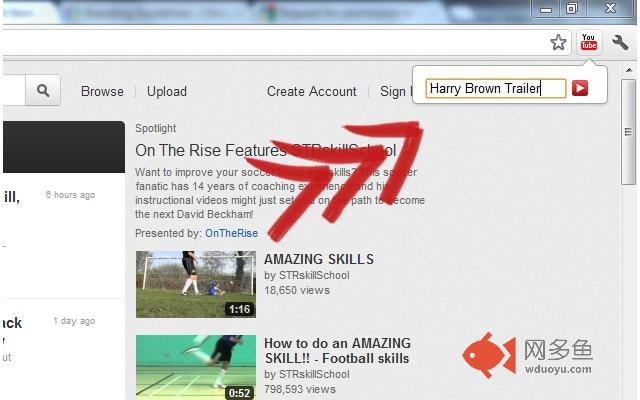The width and height of the screenshot is (640, 400).
Task: Open the Chrome wrench settings menu
Action: tap(620, 42)
